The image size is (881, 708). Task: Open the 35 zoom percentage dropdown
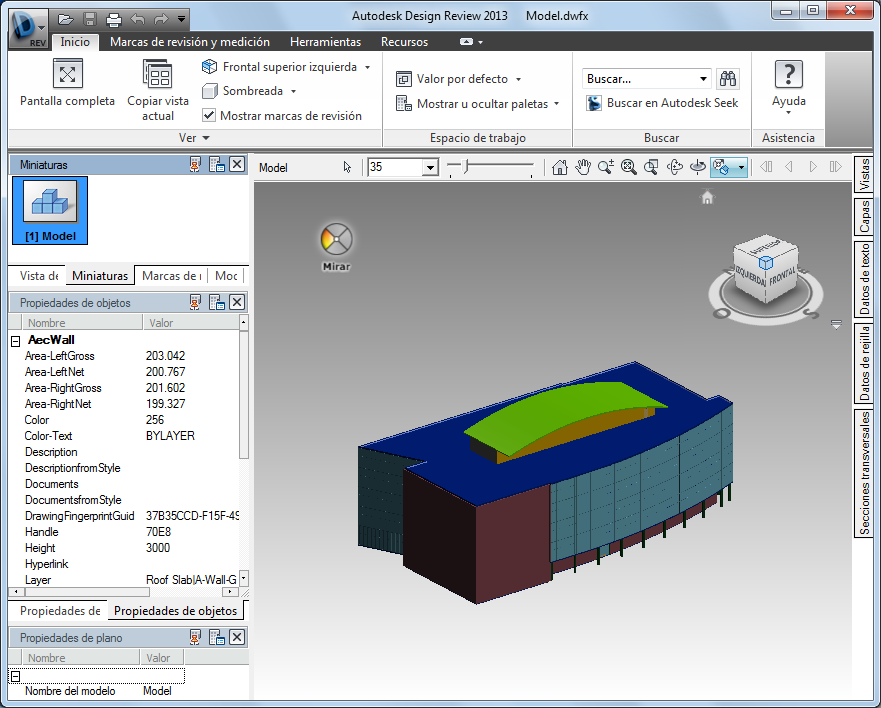pyautogui.click(x=431, y=167)
